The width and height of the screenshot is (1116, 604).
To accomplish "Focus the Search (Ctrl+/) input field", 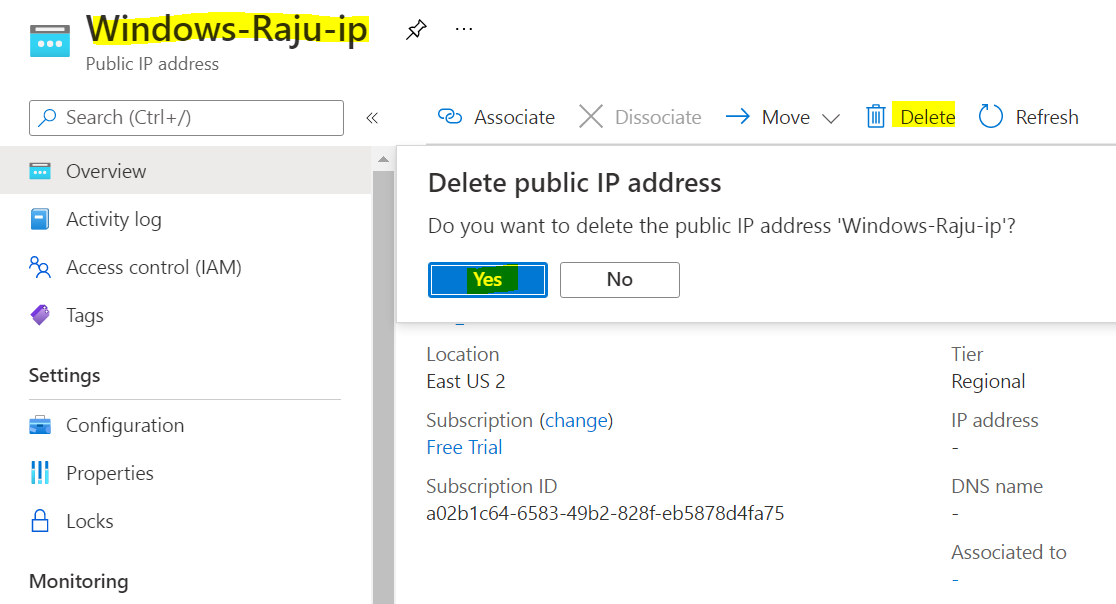I will 186,117.
